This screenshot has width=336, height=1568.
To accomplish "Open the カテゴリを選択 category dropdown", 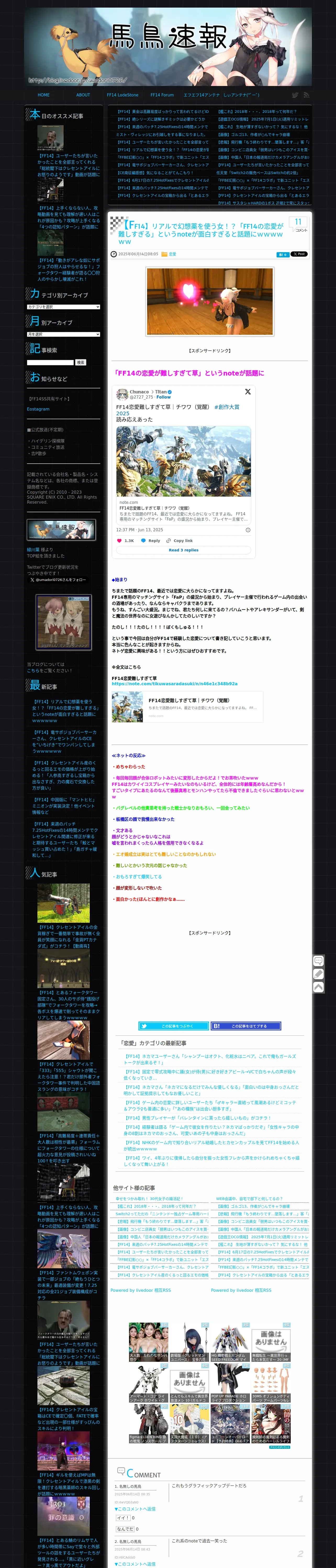I will [x=63, y=307].
